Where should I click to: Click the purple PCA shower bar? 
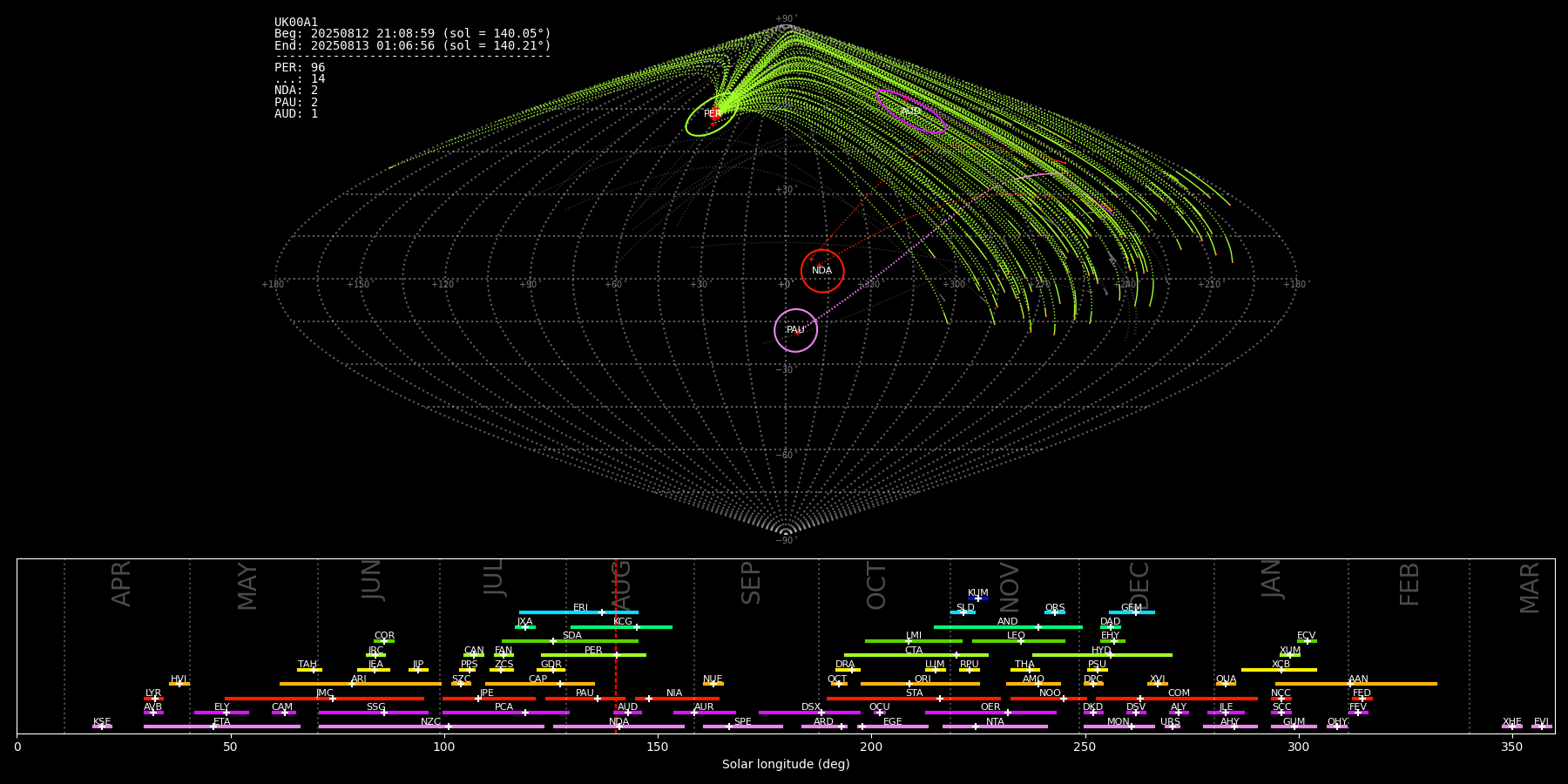coord(505,713)
